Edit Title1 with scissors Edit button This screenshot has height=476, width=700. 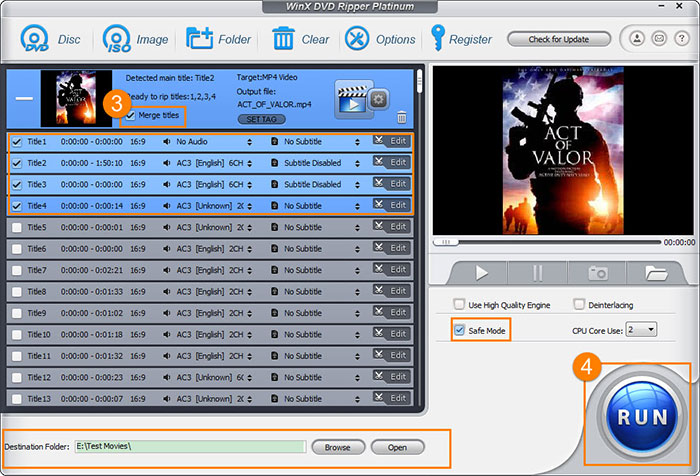click(x=392, y=141)
